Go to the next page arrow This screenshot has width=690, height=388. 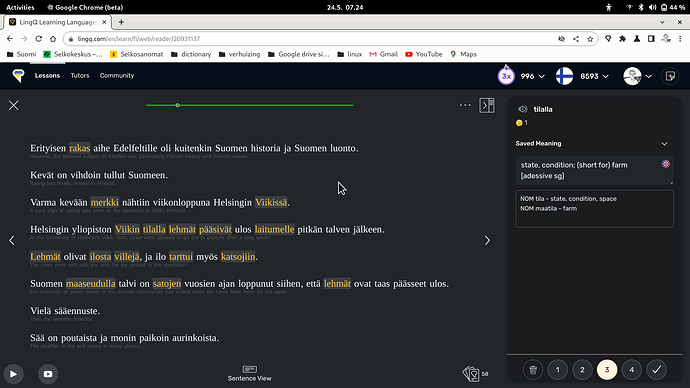(x=487, y=240)
